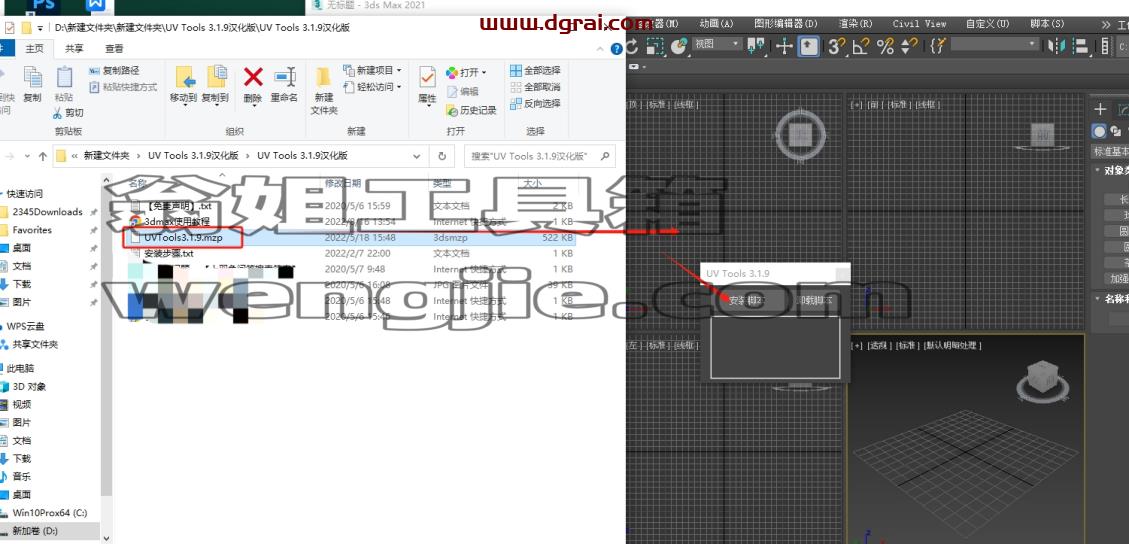Click the 3ds Max Select and Rotate tool

pos(632,47)
